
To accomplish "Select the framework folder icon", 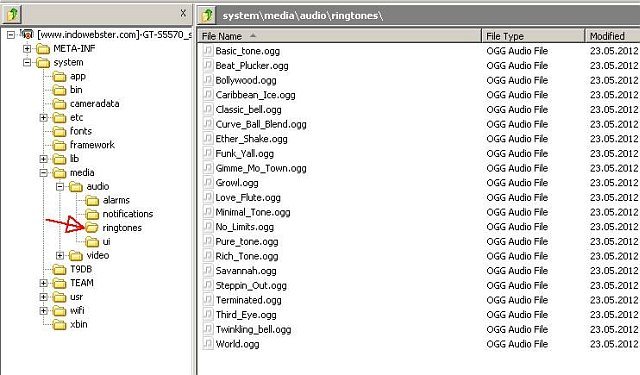I will [60, 145].
